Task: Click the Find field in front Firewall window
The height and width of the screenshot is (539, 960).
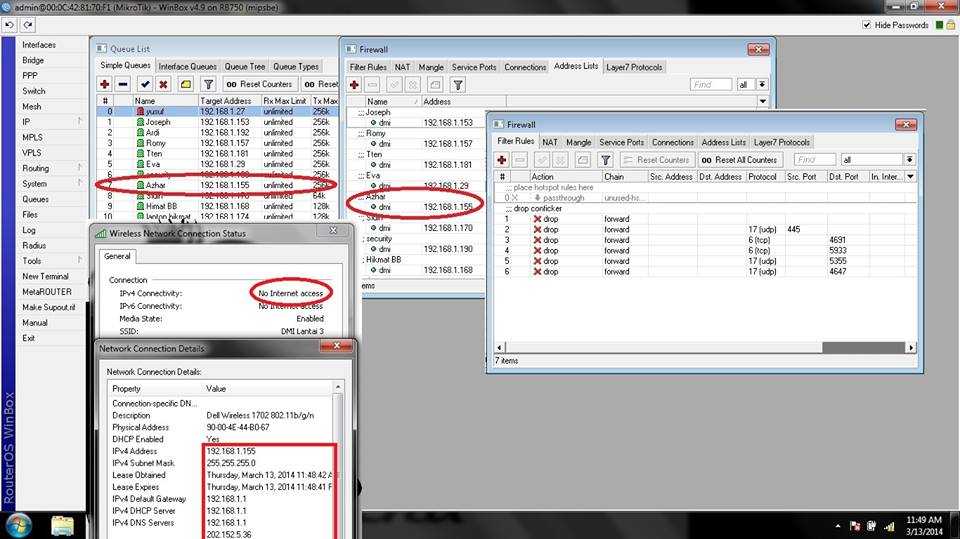Action: pyautogui.click(x=814, y=160)
